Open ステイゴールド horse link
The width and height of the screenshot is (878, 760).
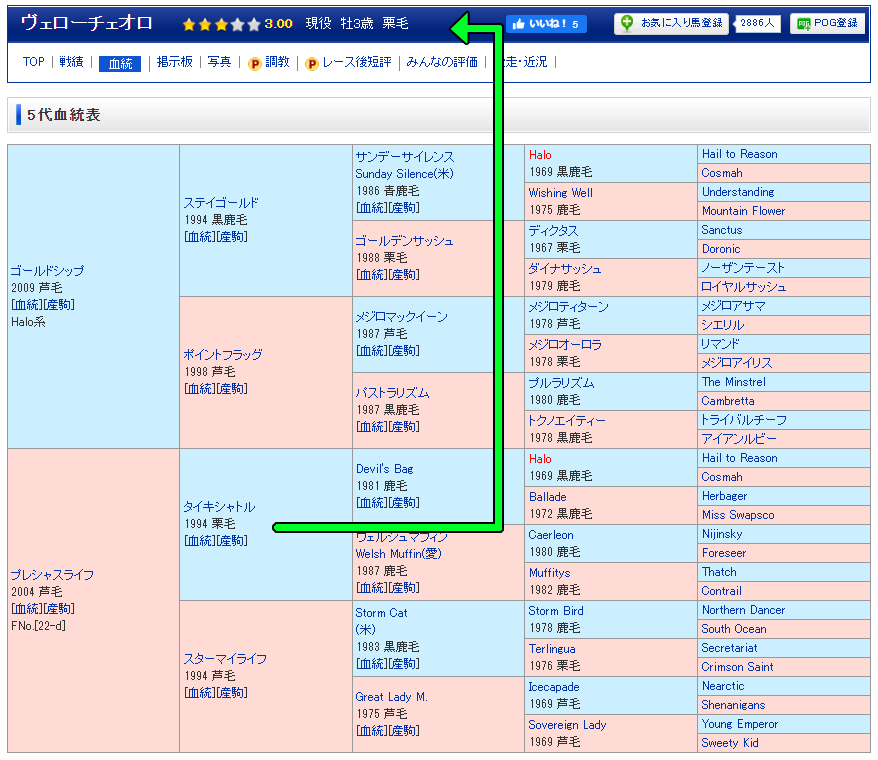[x=221, y=203]
